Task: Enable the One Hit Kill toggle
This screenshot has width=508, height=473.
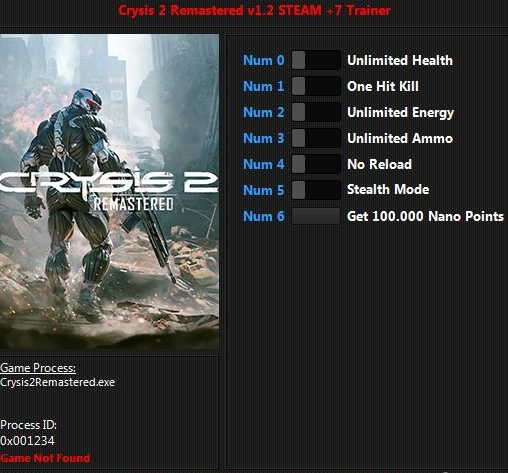Action: (316, 86)
